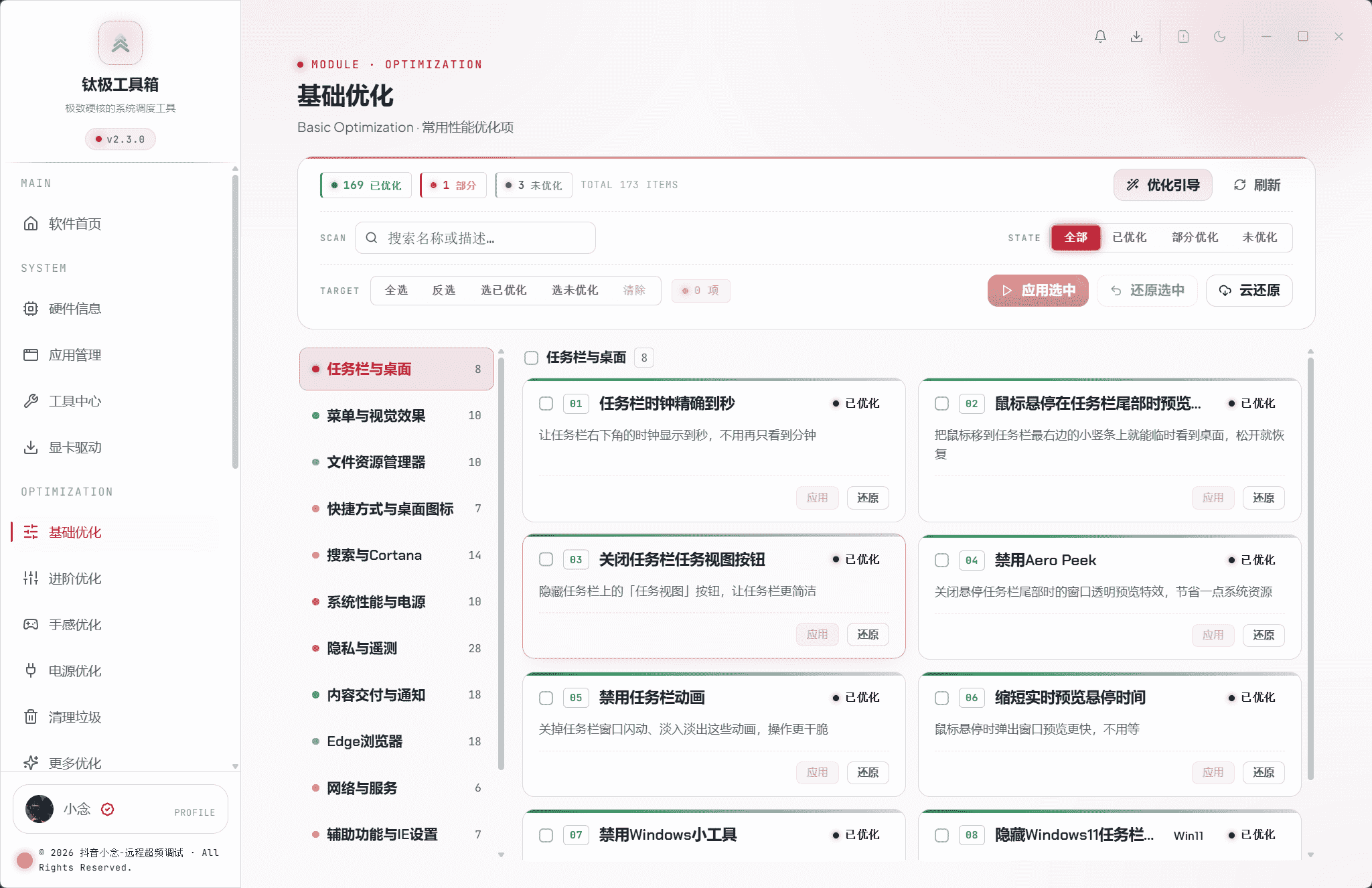The width and height of the screenshot is (1372, 888).
Task: Open 显卡驱动 GPU driver page
Action: [121, 447]
